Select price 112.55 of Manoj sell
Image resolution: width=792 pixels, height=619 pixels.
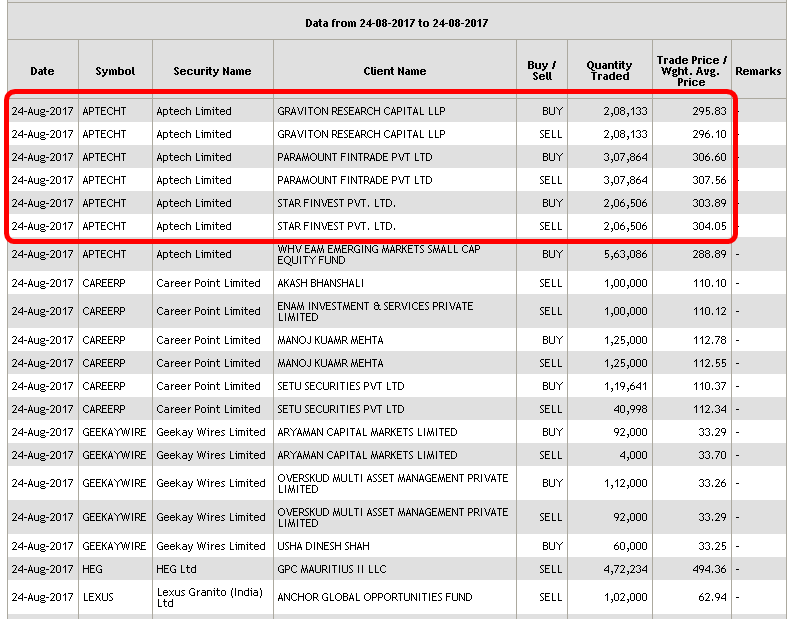pos(709,363)
